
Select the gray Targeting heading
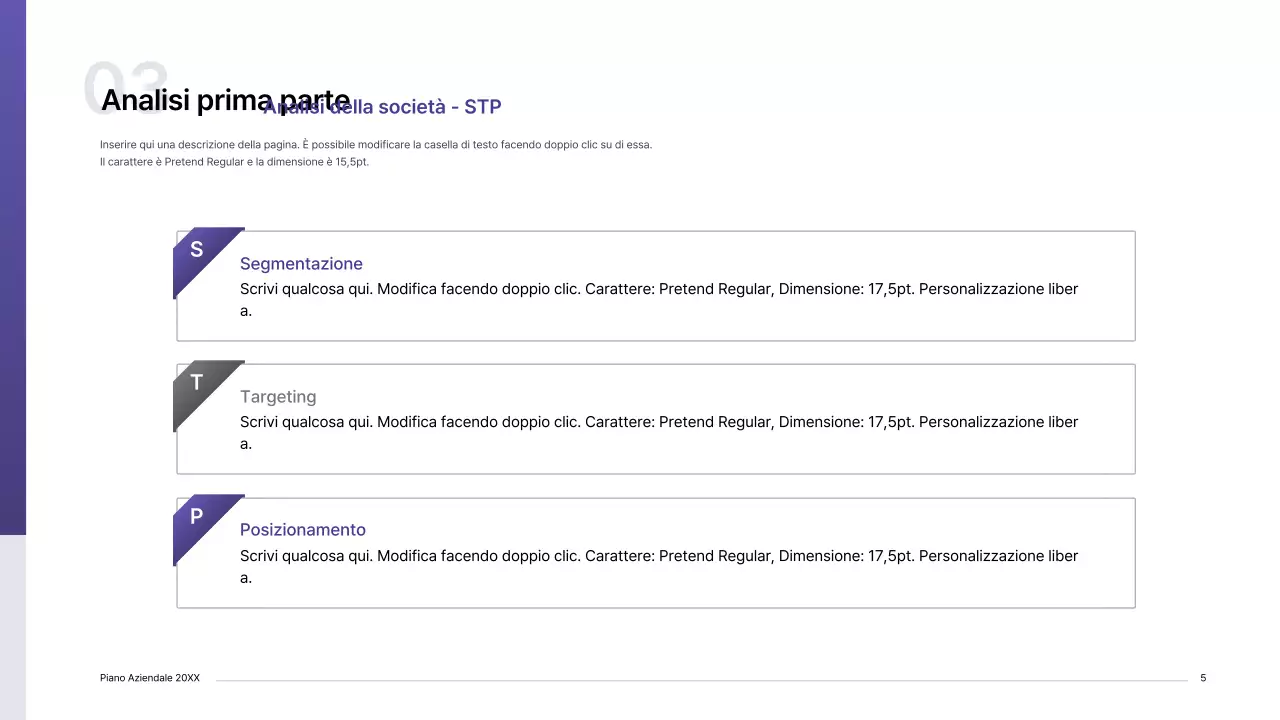pyautogui.click(x=278, y=397)
